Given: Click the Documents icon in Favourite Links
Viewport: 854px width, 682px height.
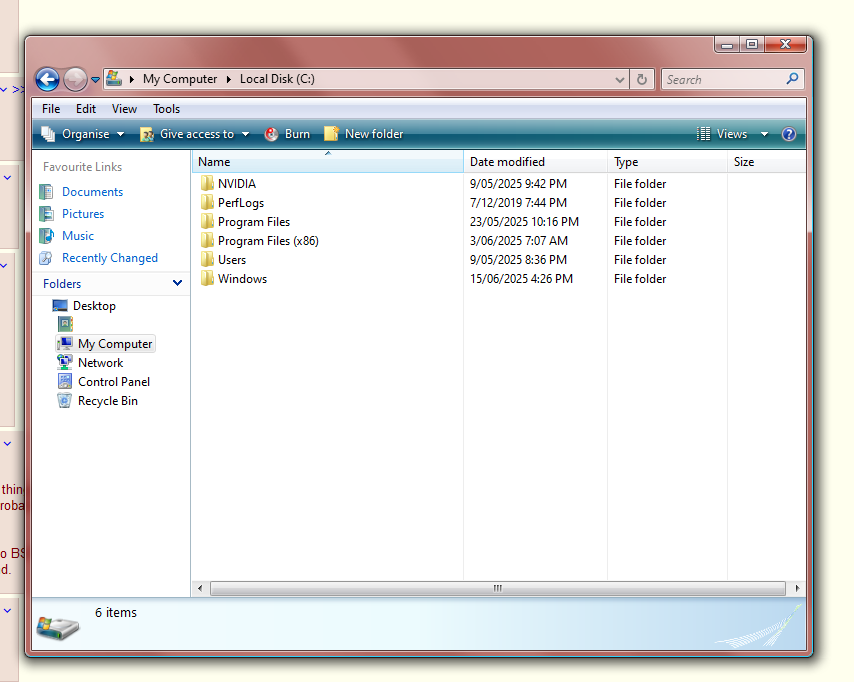Looking at the screenshot, I should tap(46, 192).
